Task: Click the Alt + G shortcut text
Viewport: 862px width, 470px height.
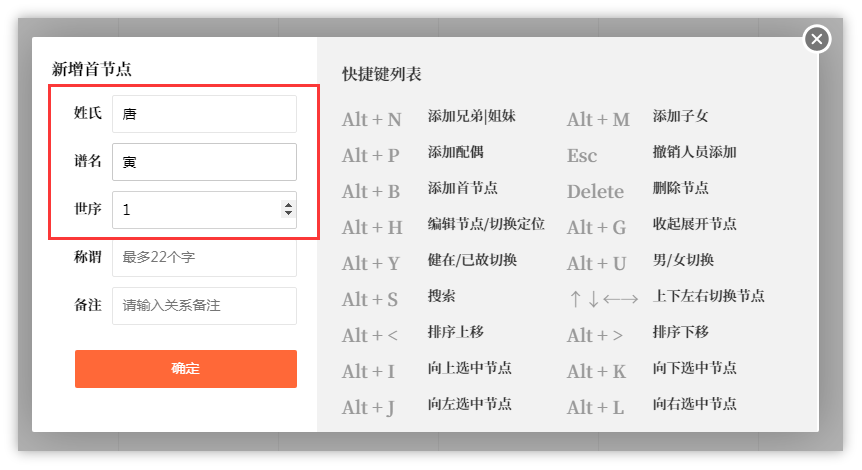Action: (x=596, y=227)
